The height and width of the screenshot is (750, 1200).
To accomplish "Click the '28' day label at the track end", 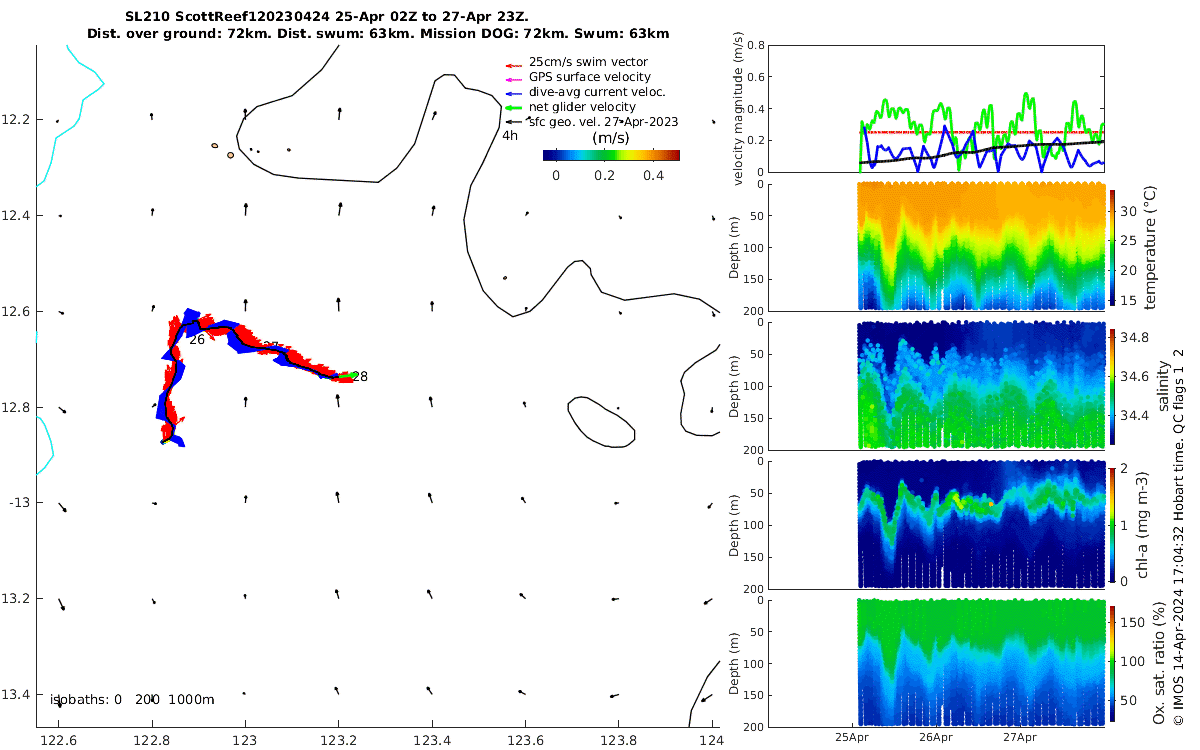I will tap(360, 377).
